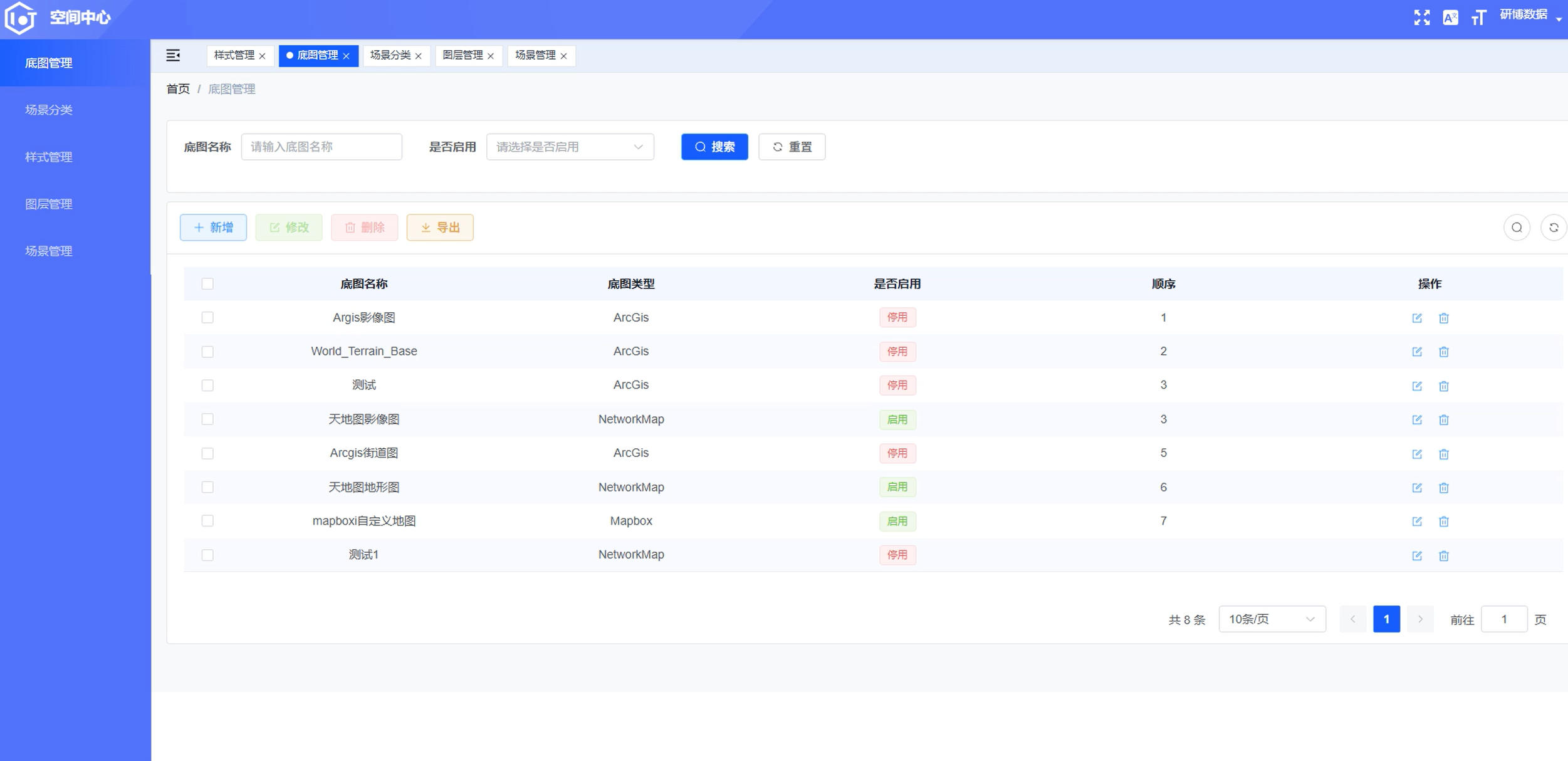Delete the mapboxi自定义地图 row
The height and width of the screenshot is (761, 1568).
[1444, 522]
